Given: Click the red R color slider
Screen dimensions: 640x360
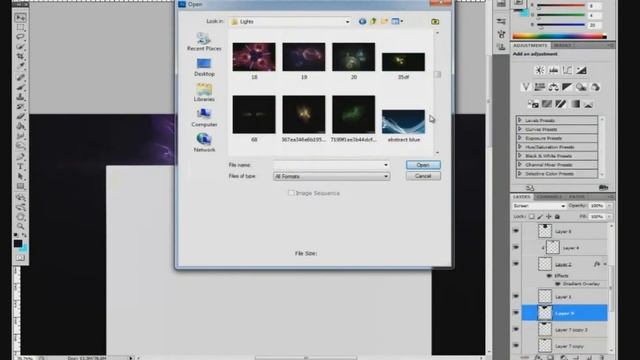Looking at the screenshot, I should (562, 5).
